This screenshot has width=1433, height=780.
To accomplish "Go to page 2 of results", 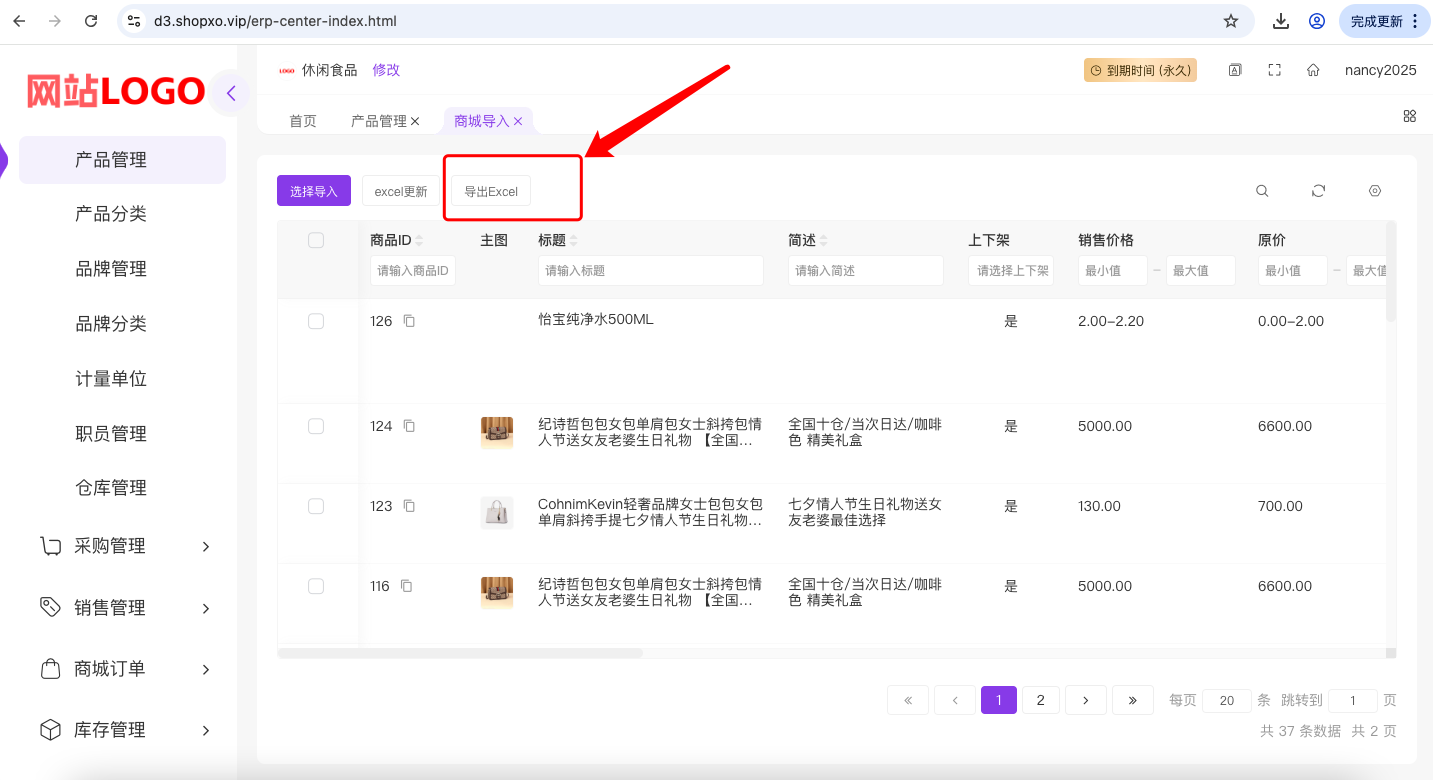I will pos(1041,700).
